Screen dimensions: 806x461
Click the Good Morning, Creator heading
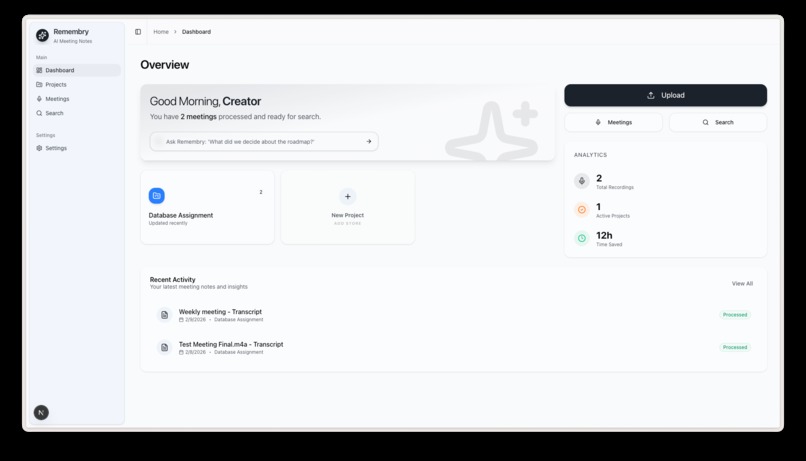(205, 101)
